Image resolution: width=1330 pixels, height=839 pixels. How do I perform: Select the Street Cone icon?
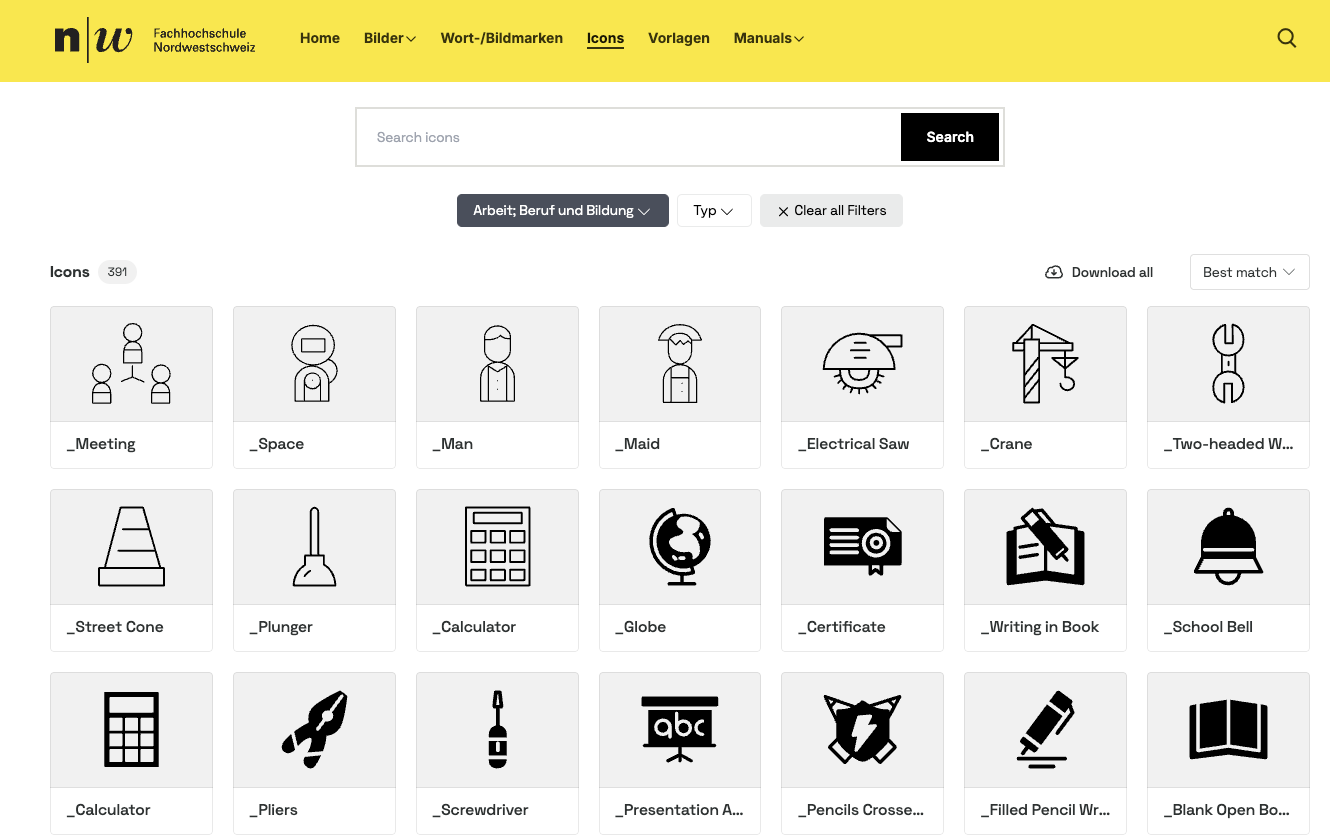pyautogui.click(x=131, y=547)
